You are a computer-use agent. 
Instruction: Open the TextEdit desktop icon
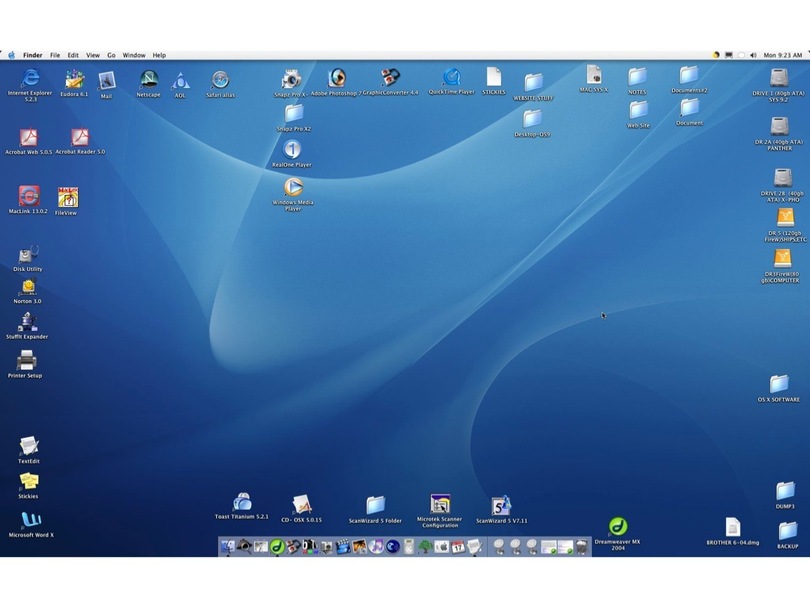click(28, 446)
